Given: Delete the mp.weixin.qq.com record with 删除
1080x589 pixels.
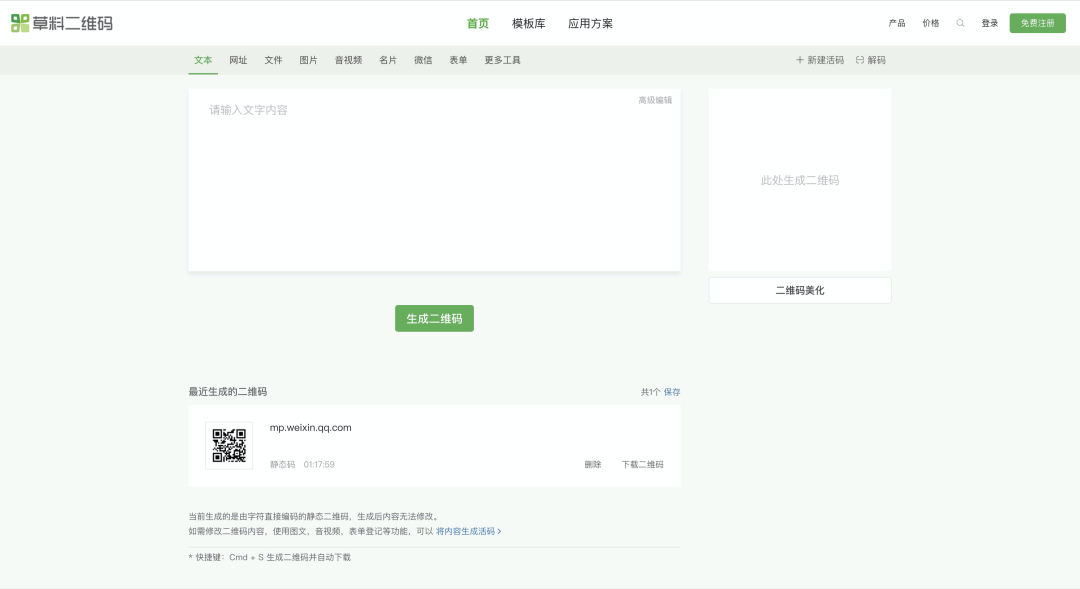Looking at the screenshot, I should (592, 464).
